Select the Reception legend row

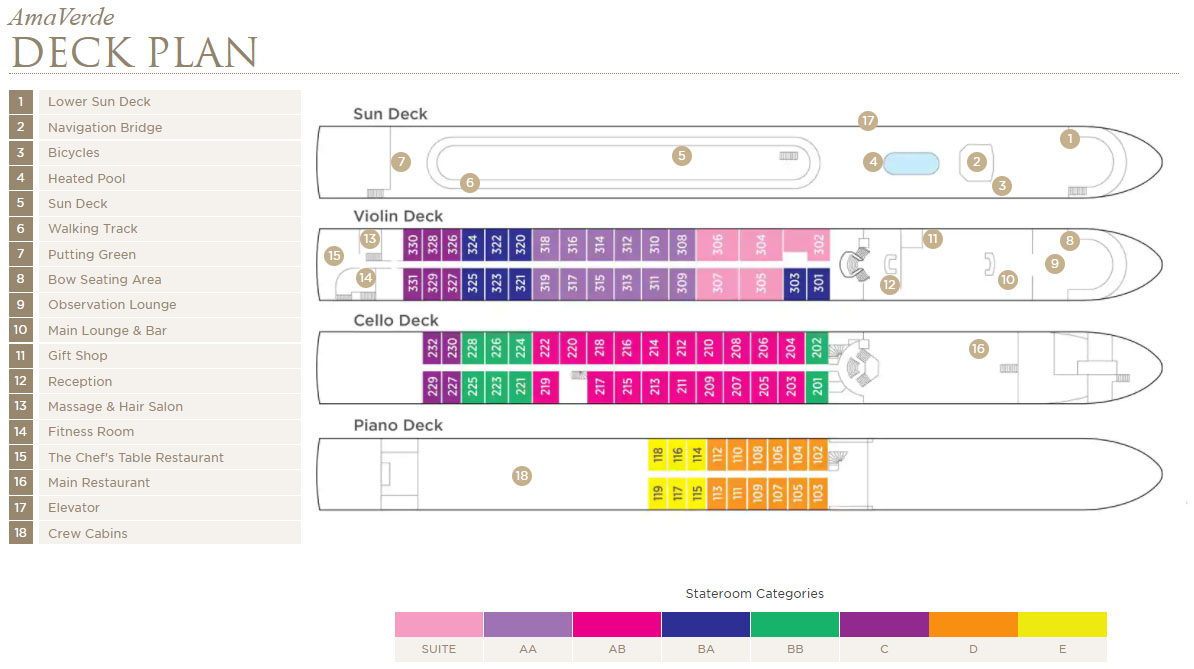(x=155, y=381)
